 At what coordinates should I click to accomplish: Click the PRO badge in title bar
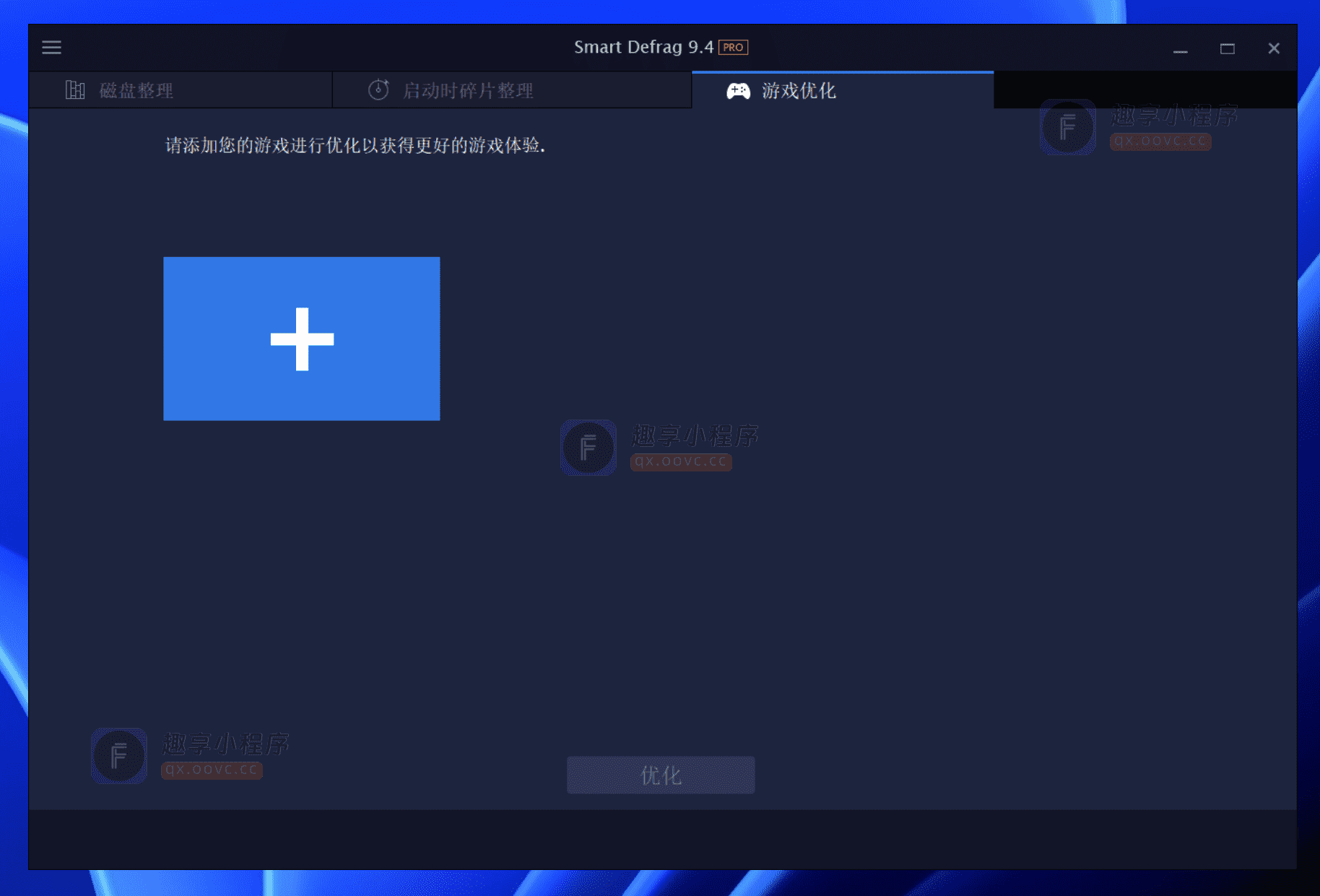pos(733,48)
